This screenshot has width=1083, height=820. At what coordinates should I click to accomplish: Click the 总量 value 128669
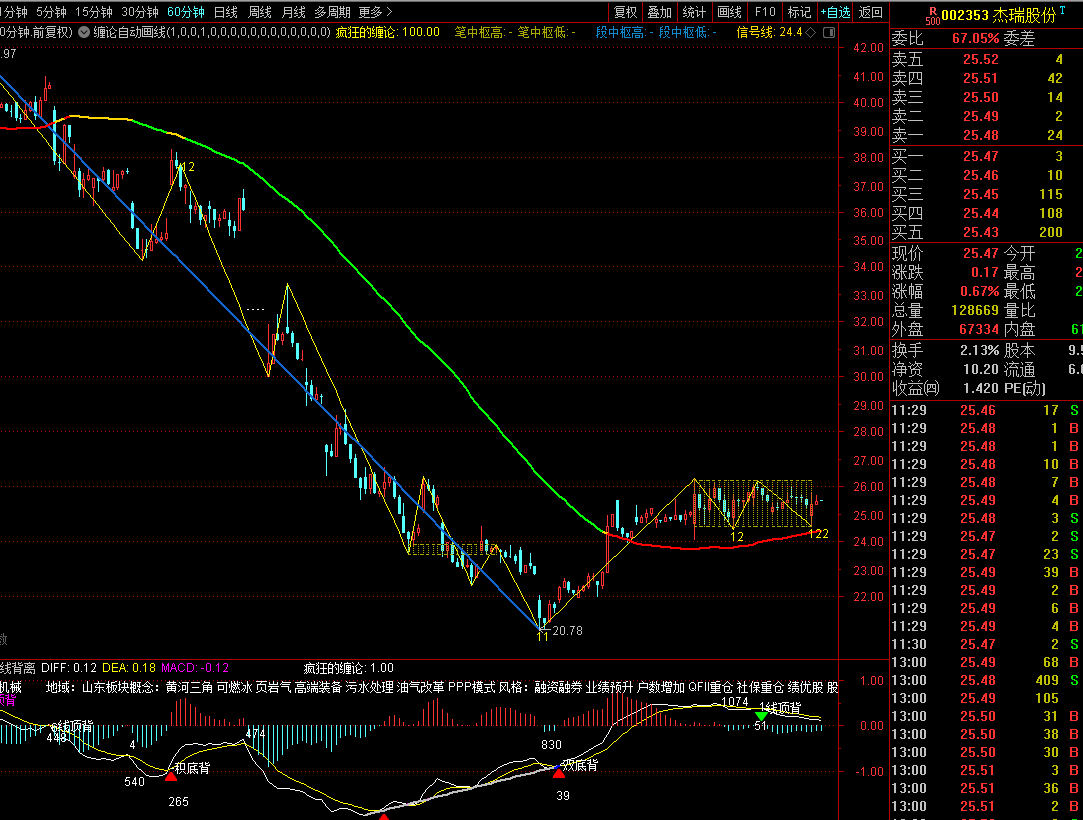tap(975, 311)
